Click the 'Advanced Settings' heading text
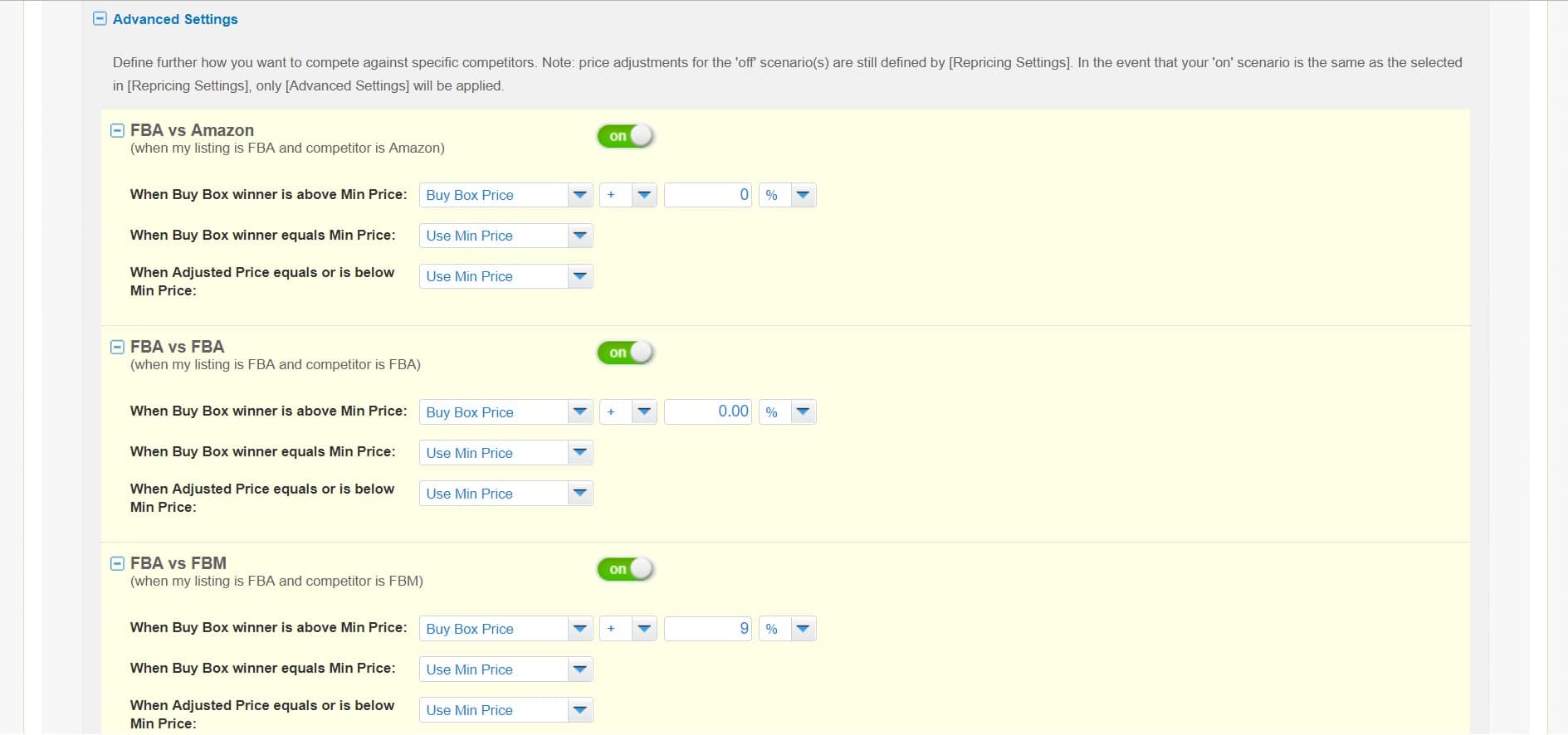Image resolution: width=1568 pixels, height=735 pixels. pyautogui.click(x=175, y=19)
